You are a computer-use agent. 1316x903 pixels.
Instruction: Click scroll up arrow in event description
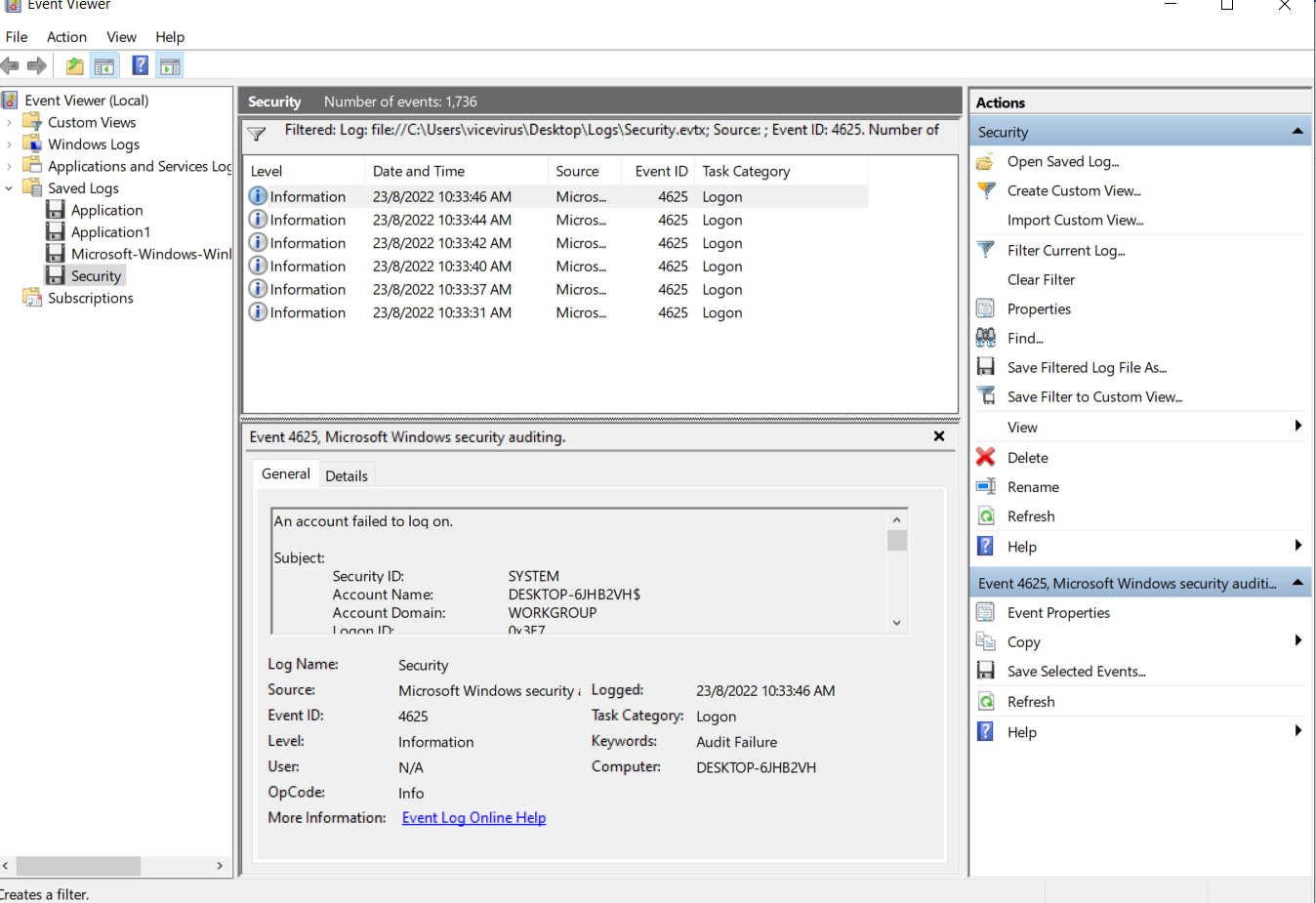897,519
